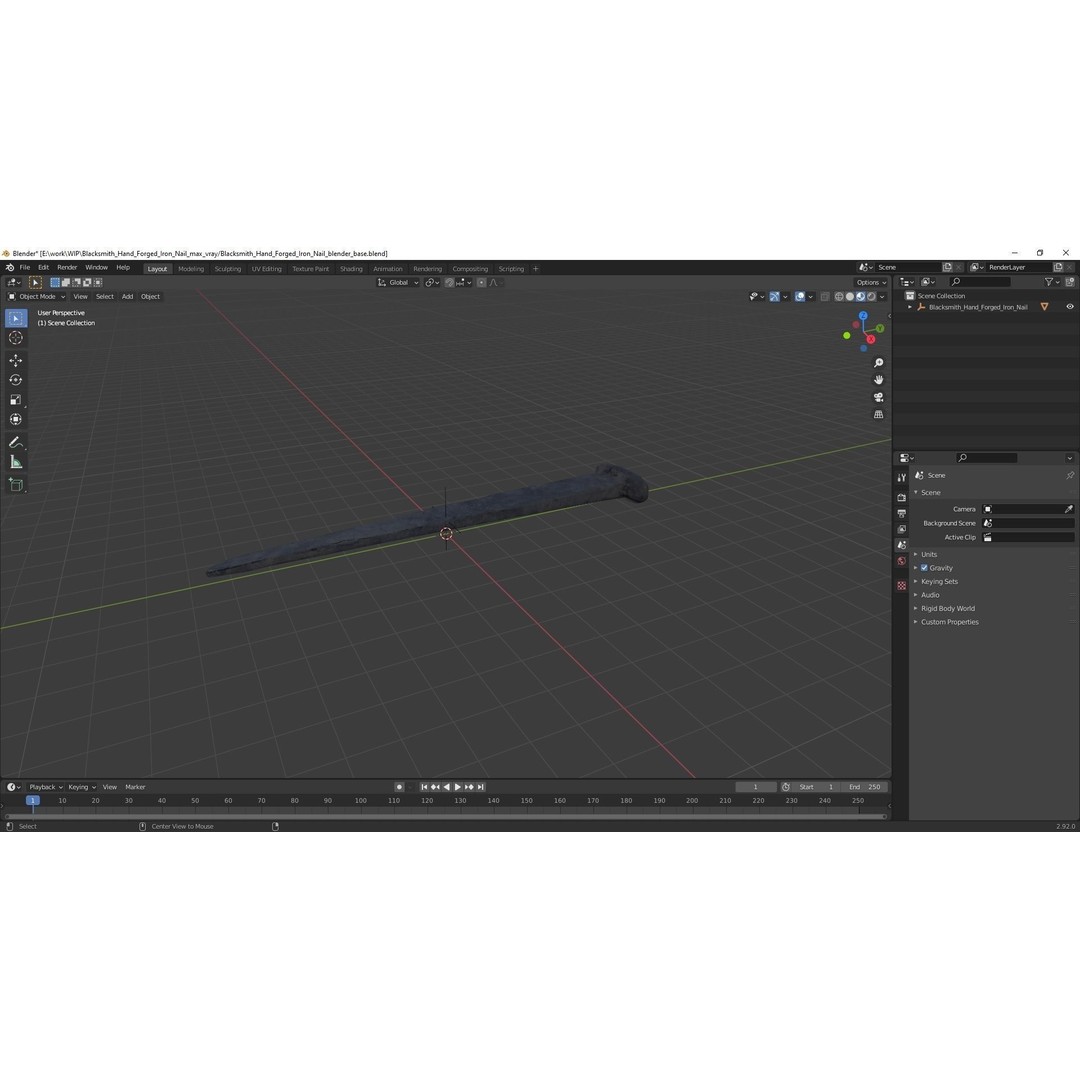Click the camera eyedropper icon
1080x1080 pixels.
point(1068,509)
